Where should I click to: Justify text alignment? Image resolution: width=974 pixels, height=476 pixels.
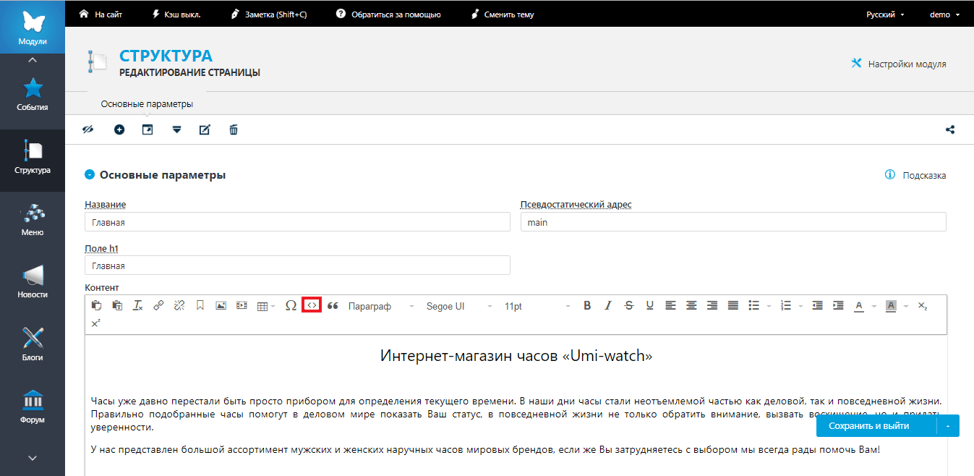coord(733,306)
